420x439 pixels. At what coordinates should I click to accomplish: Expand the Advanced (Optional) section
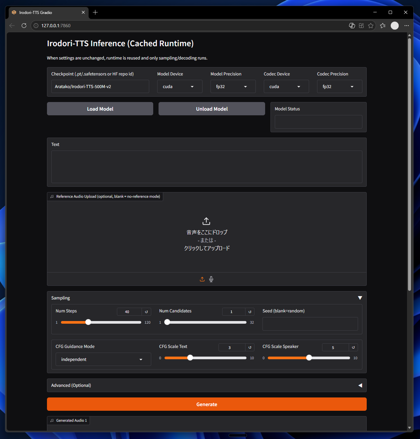360,385
